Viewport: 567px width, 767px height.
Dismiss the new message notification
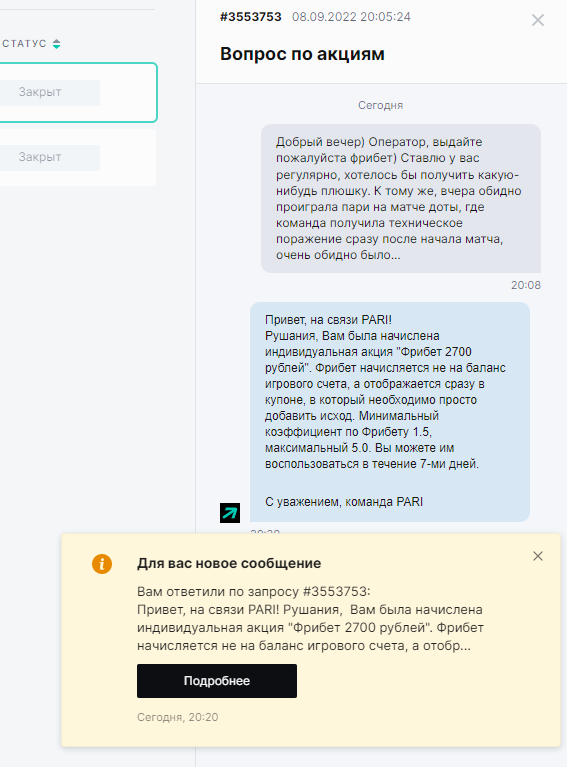tap(538, 556)
